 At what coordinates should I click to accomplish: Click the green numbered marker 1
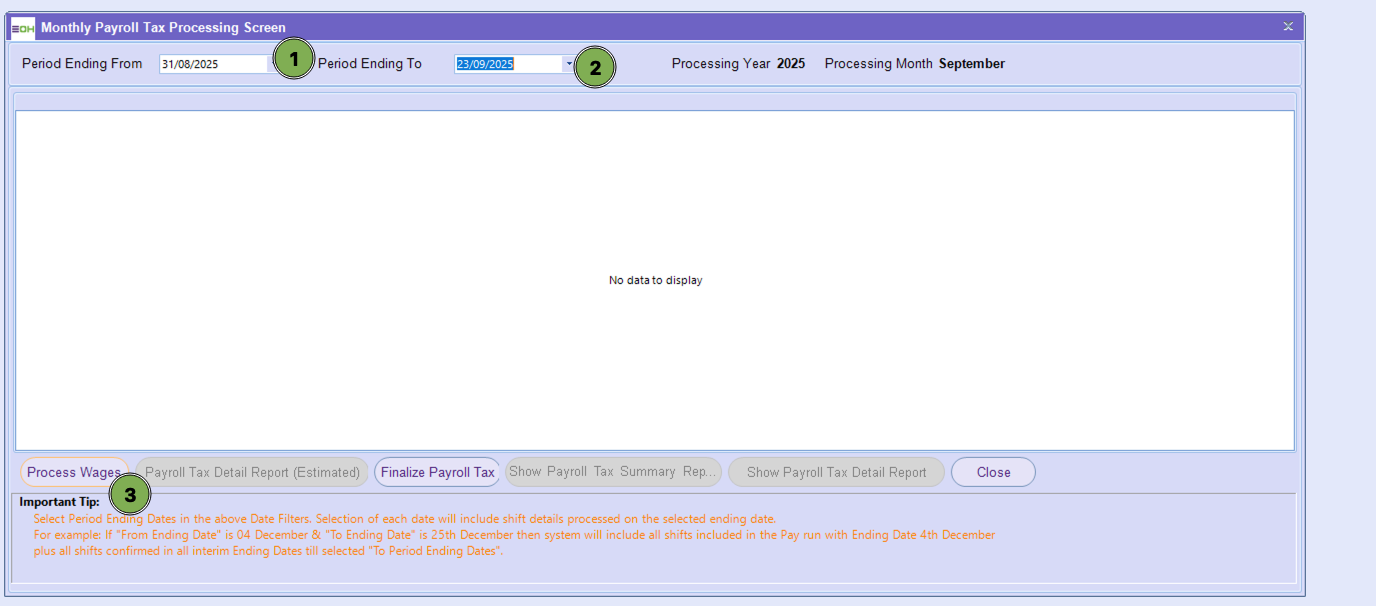point(293,60)
